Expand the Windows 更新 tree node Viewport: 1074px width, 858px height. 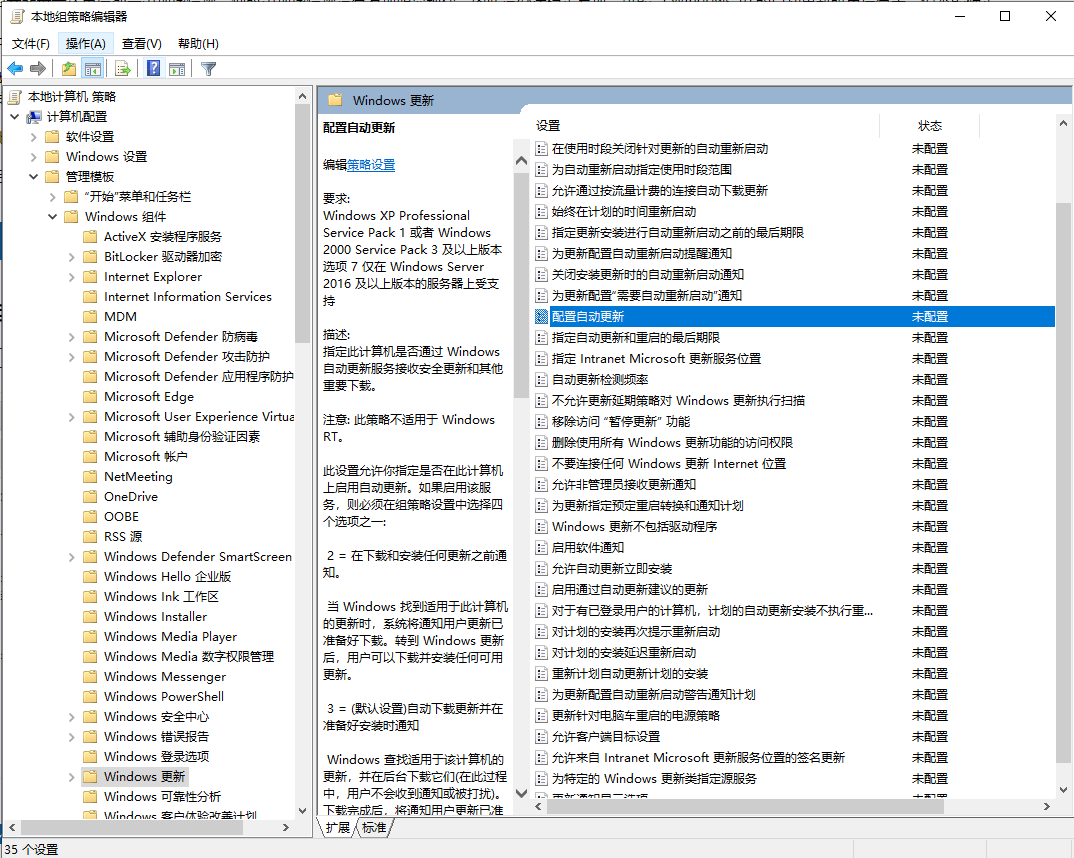click(x=72, y=777)
